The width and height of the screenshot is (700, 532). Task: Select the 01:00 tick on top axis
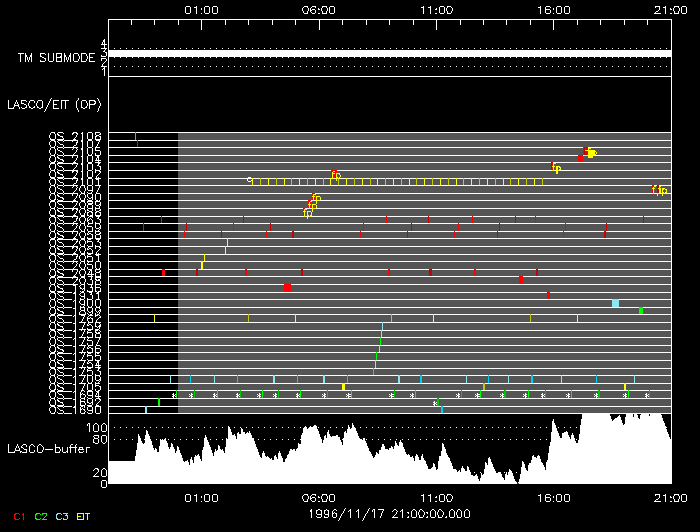pos(202,8)
